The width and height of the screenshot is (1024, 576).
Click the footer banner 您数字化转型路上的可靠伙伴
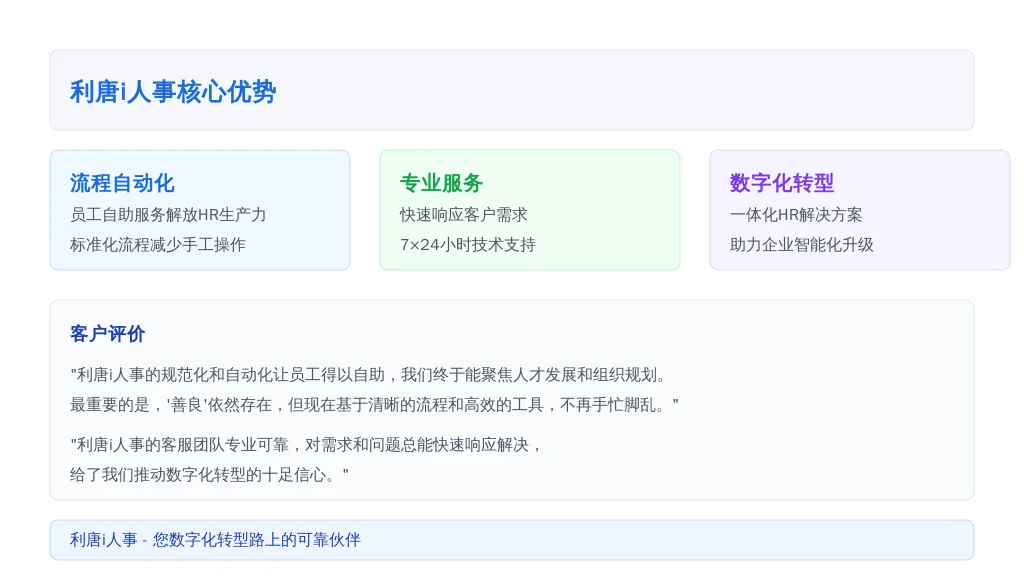click(512, 540)
